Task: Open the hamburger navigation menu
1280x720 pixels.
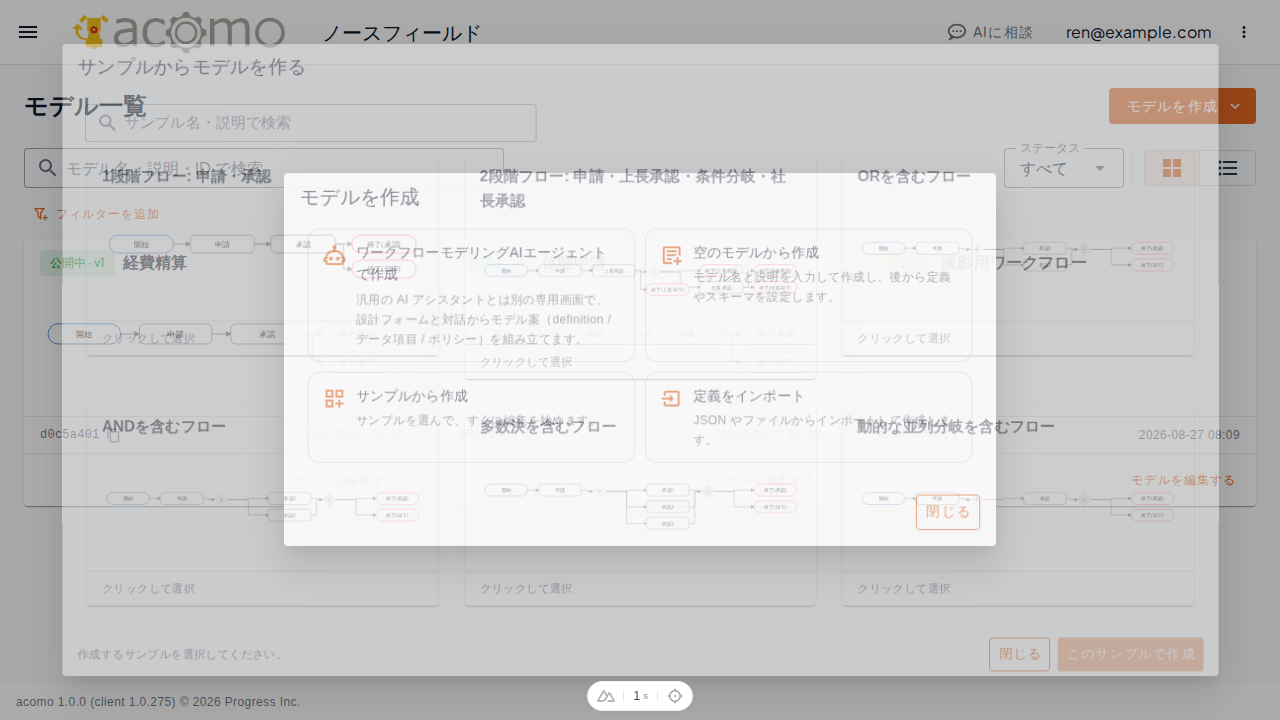Action: click(28, 32)
